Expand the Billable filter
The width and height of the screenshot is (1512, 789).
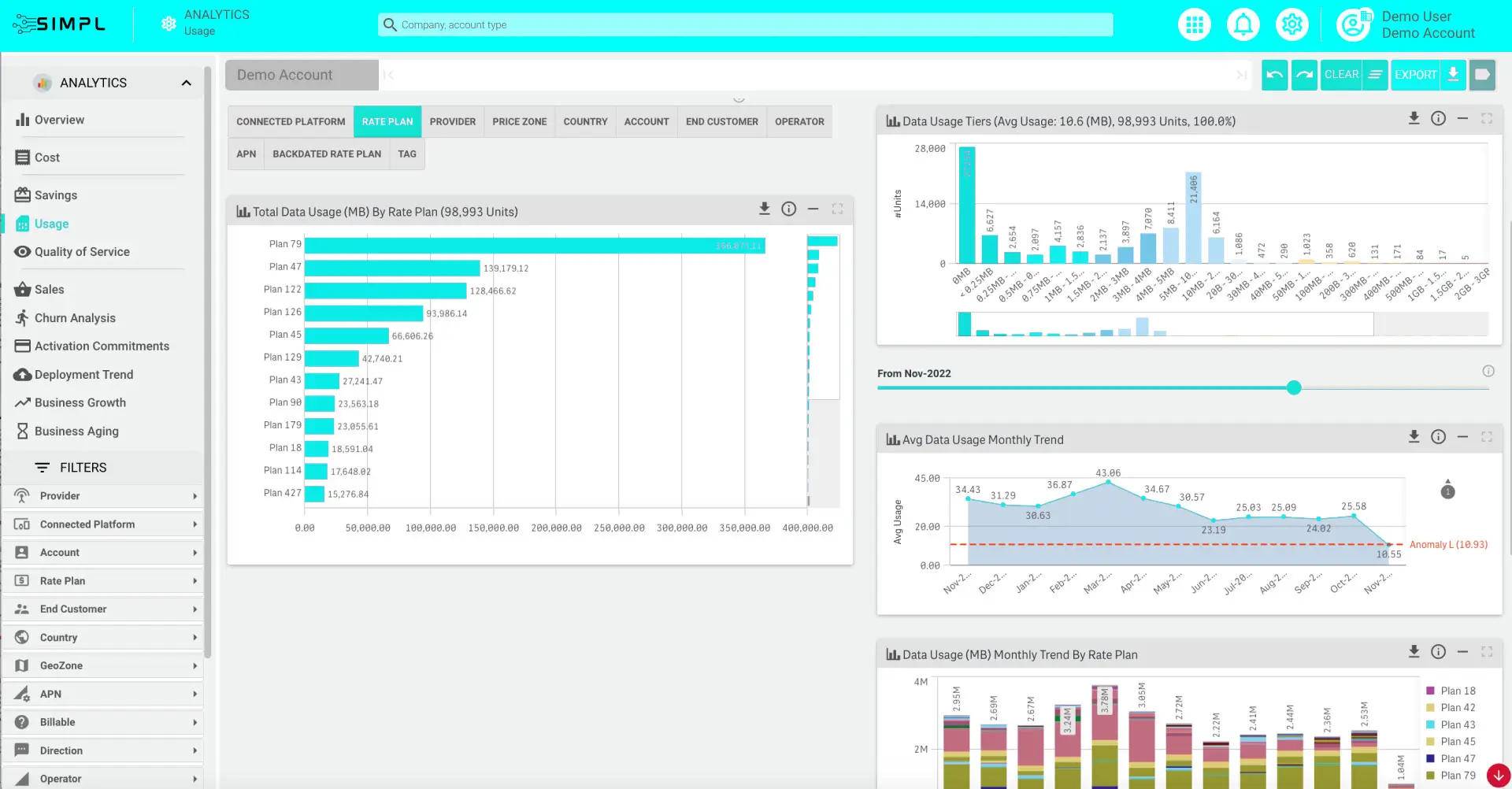pos(103,722)
